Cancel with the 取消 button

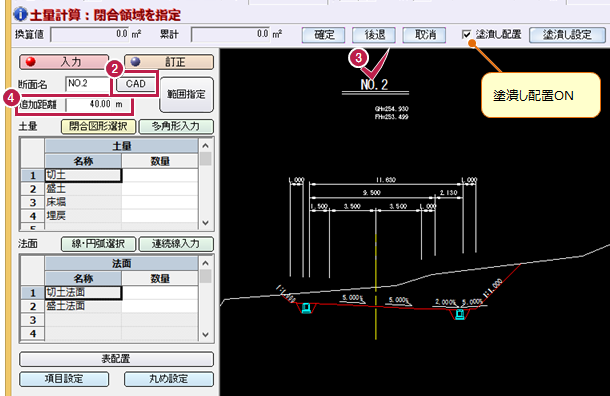point(424,35)
